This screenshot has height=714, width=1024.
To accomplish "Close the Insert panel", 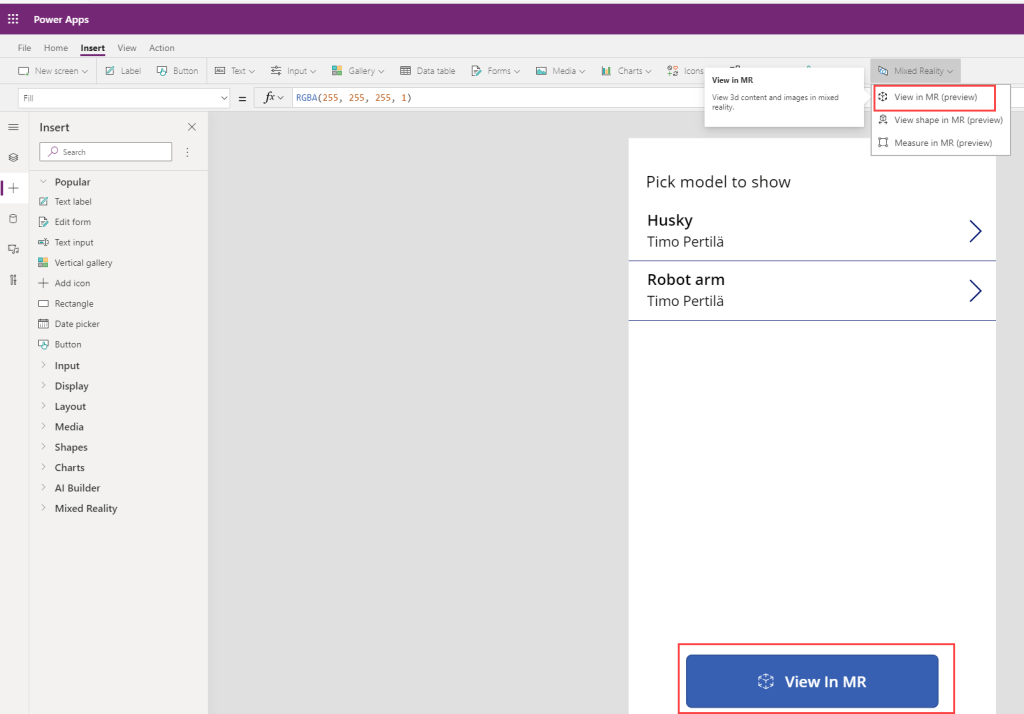I will point(192,127).
